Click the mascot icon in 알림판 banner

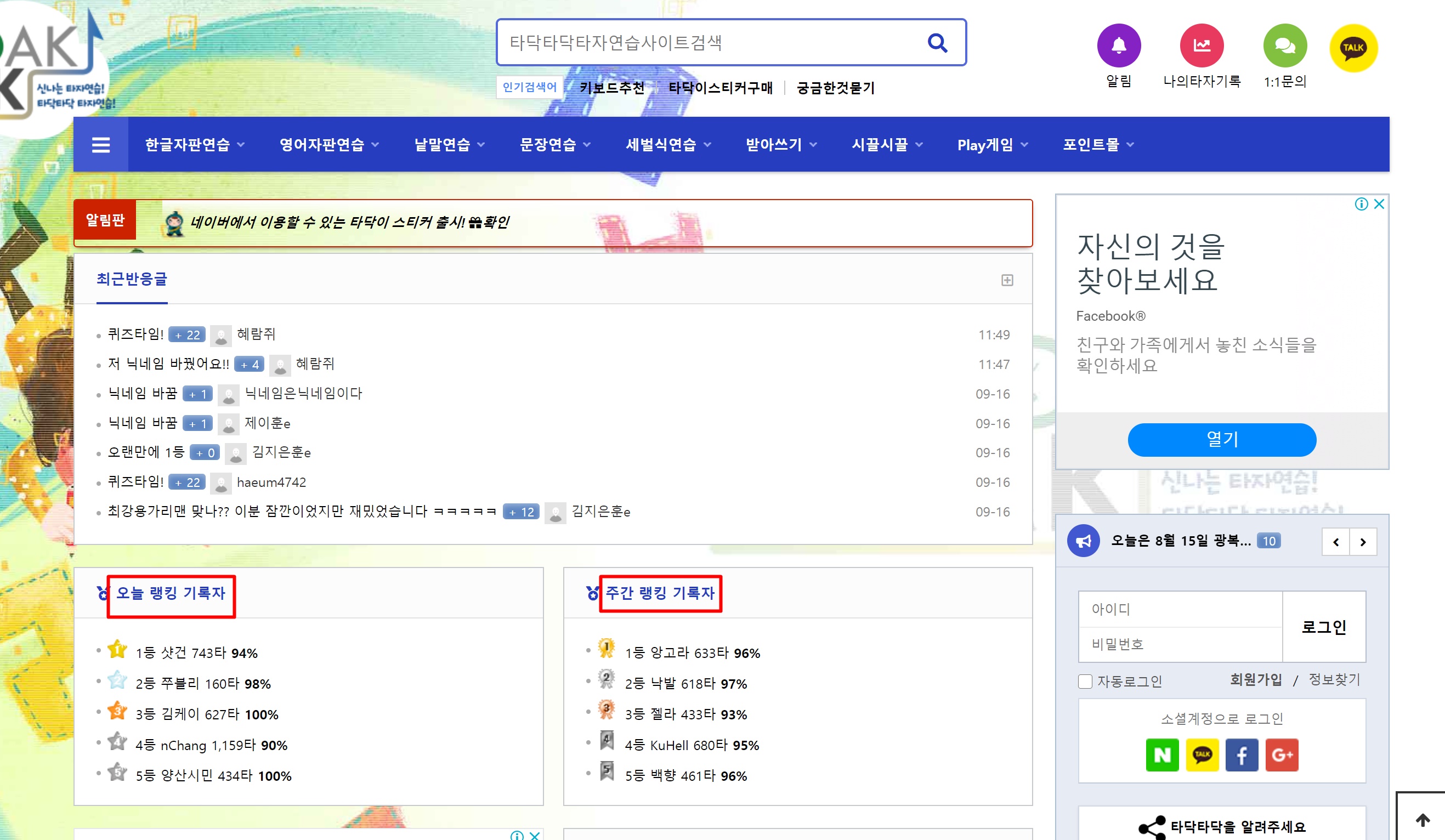tap(174, 223)
